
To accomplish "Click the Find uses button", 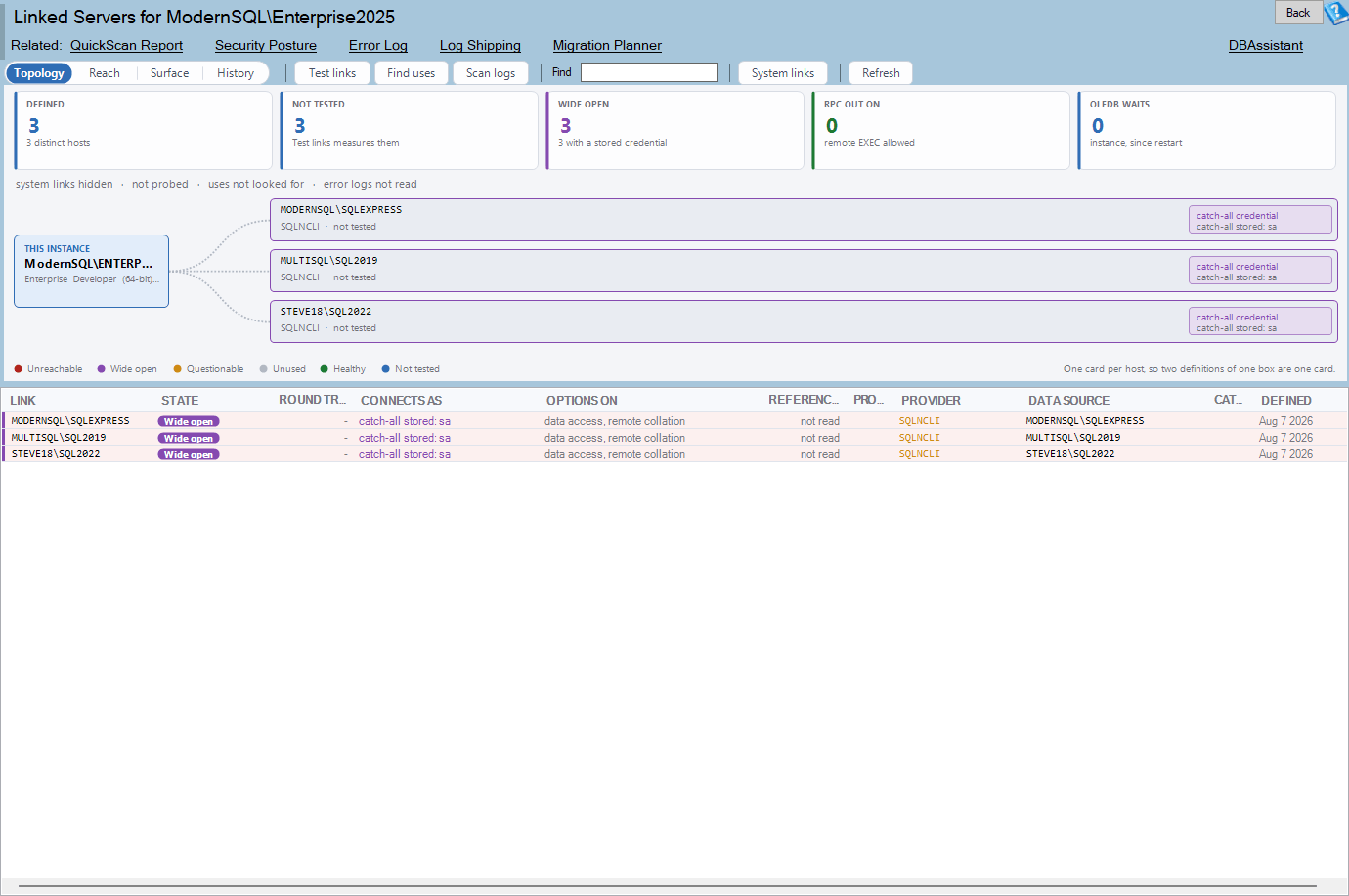I will click(x=411, y=73).
